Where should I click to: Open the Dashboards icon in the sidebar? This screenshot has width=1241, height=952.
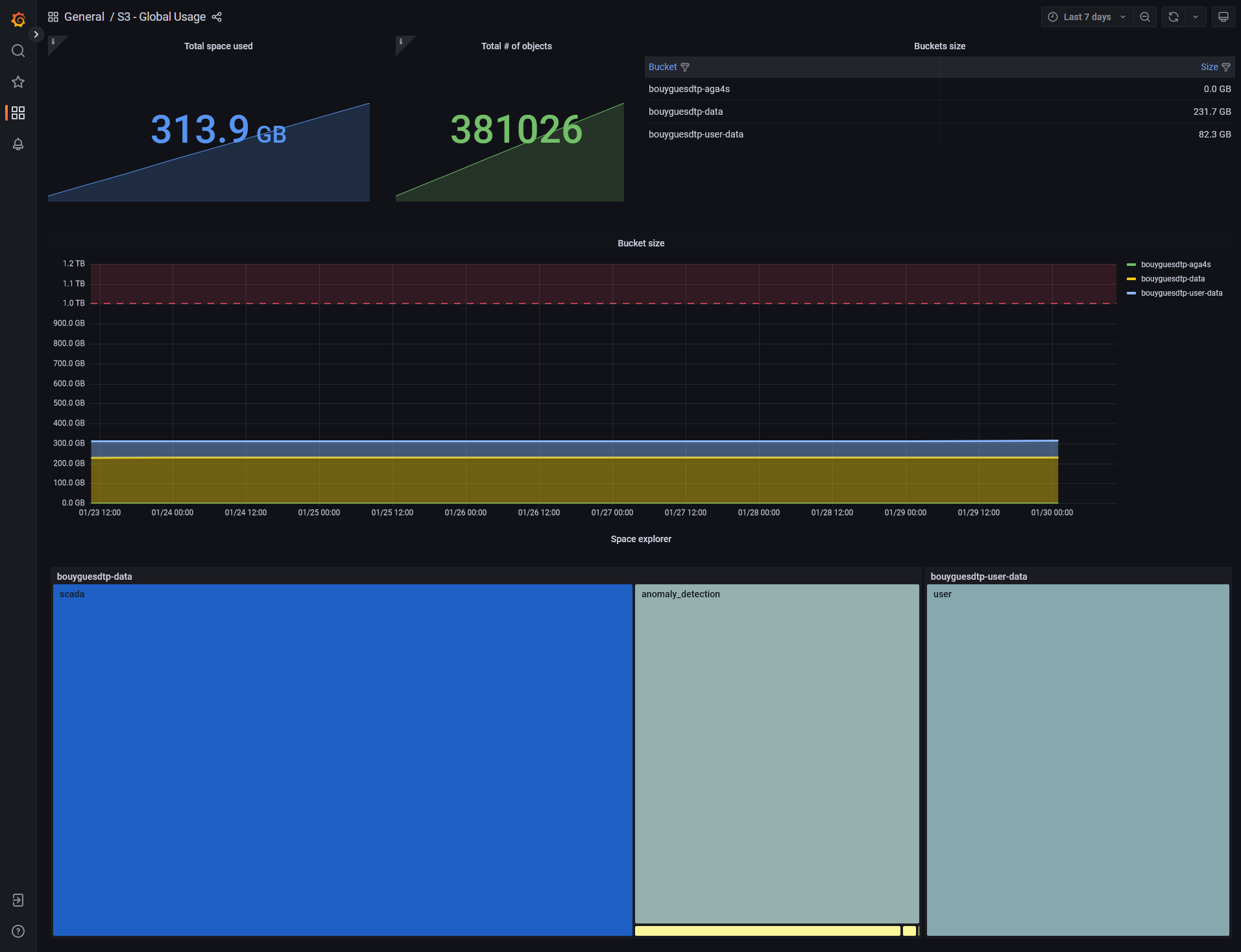(x=18, y=113)
